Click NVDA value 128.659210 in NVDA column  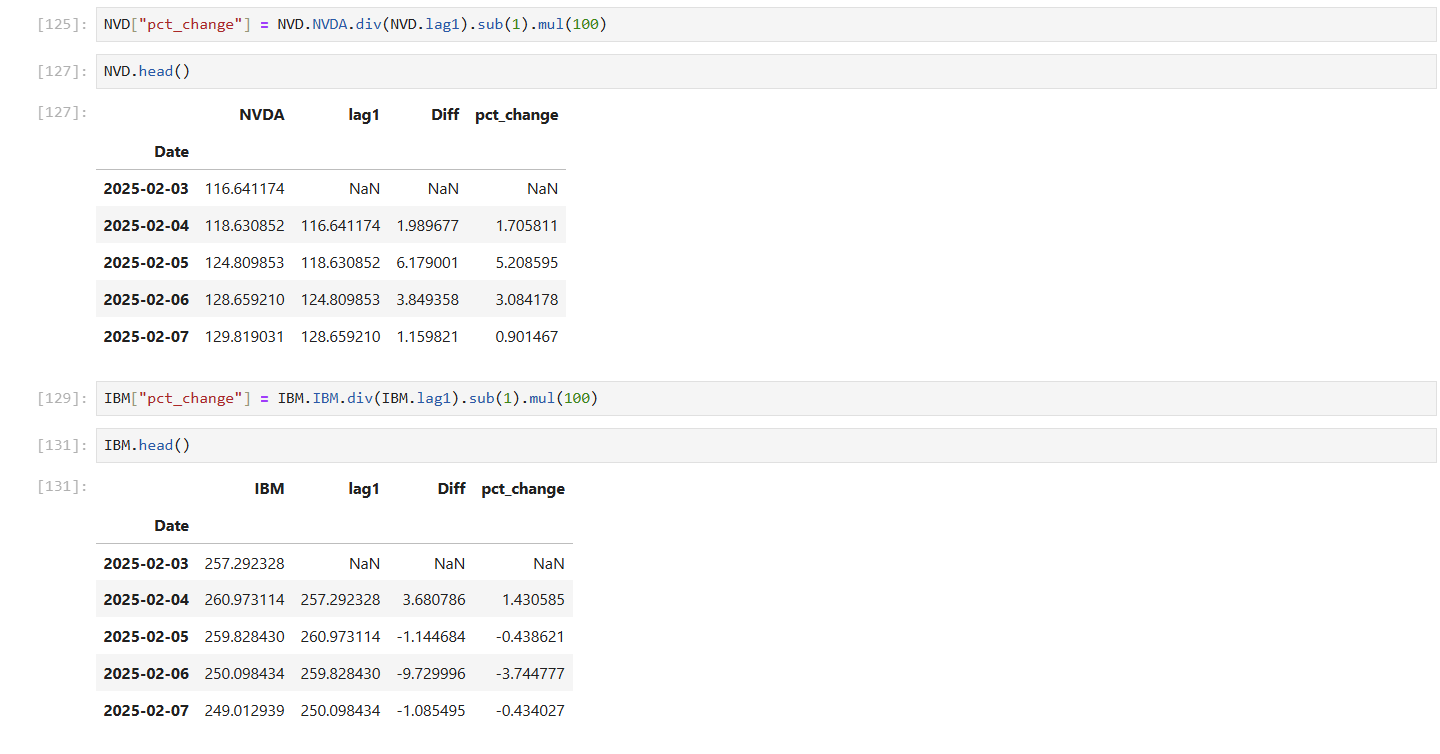pyautogui.click(x=244, y=299)
